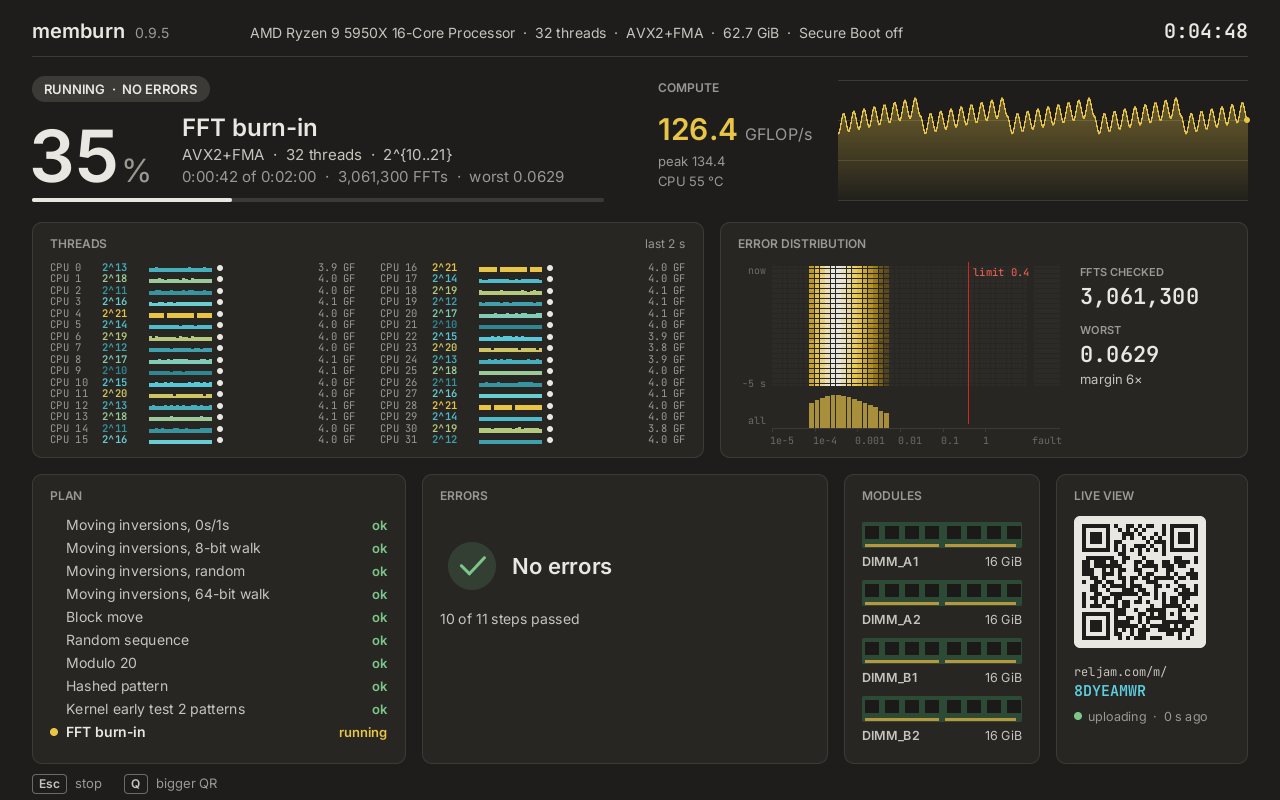Select the running FFT burn-in plan step
Image resolution: width=1280 pixels, height=800 pixels.
click(x=219, y=732)
